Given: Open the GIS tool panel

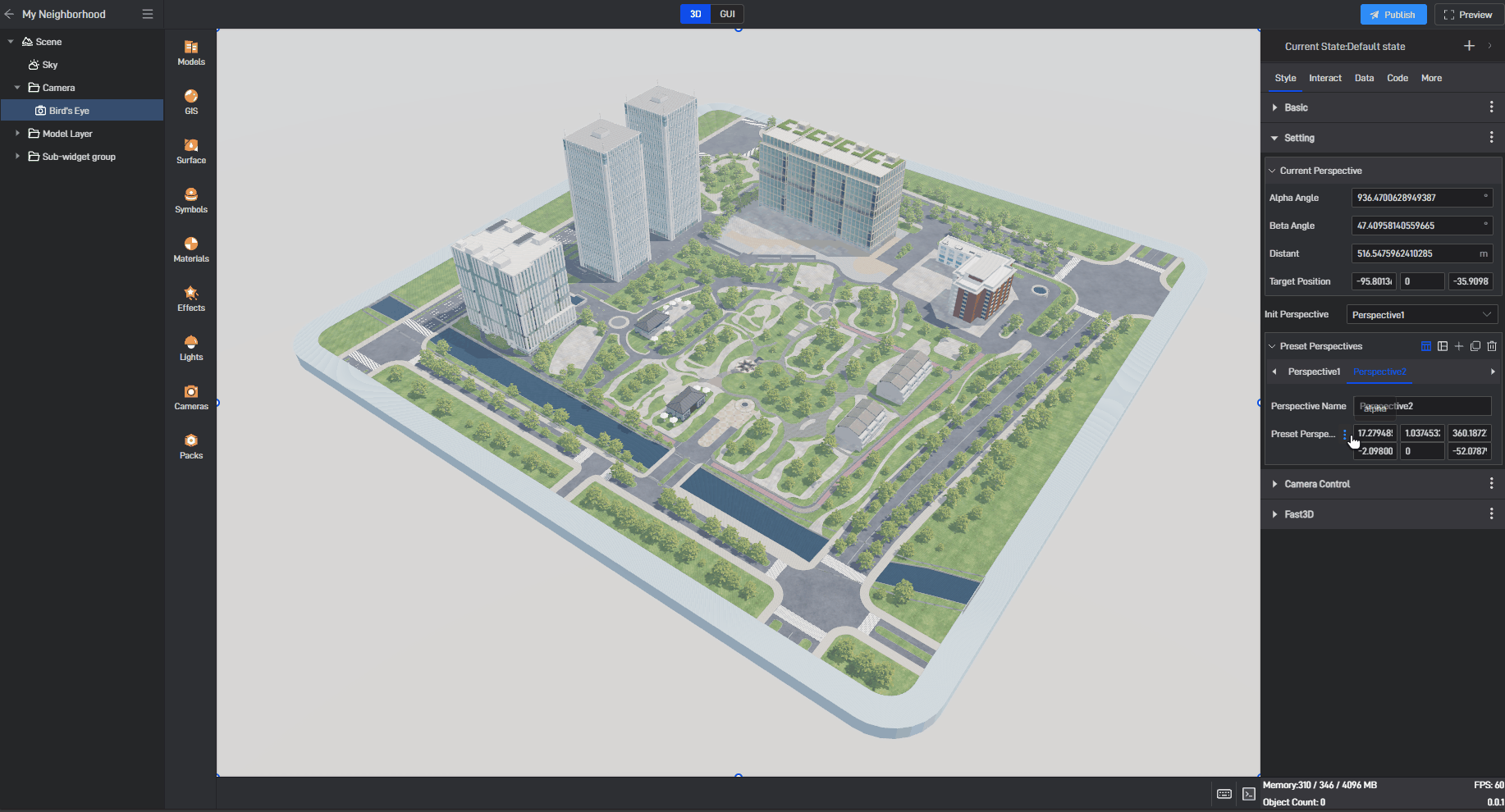Looking at the screenshot, I should [x=190, y=102].
